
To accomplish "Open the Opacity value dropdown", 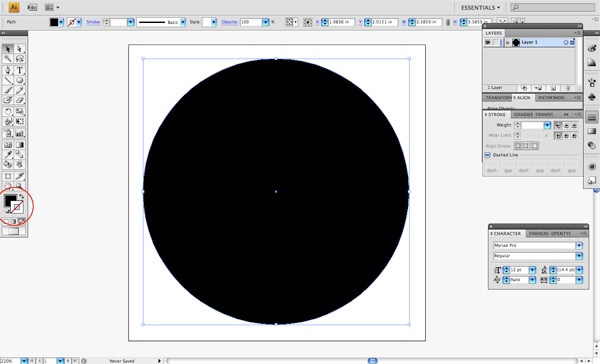I will tap(266, 22).
